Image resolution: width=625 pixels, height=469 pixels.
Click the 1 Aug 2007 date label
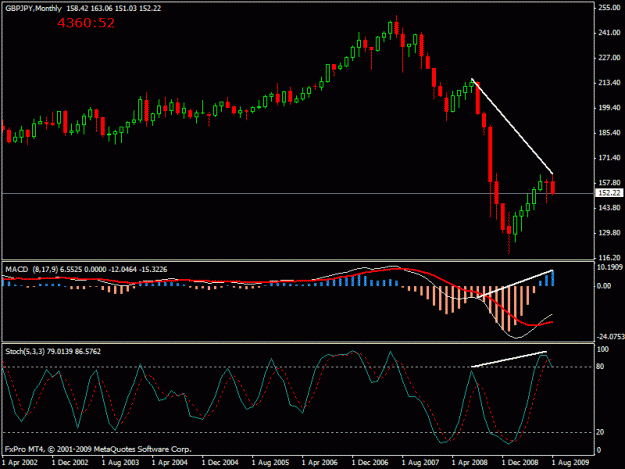[420, 463]
